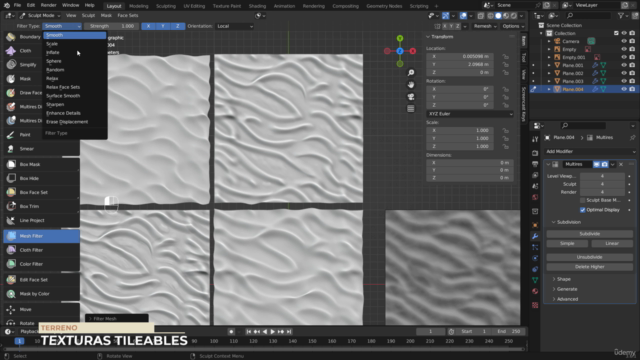Screen dimensions: 640x360
Task: Click the Delete Higher button
Action: click(590, 267)
